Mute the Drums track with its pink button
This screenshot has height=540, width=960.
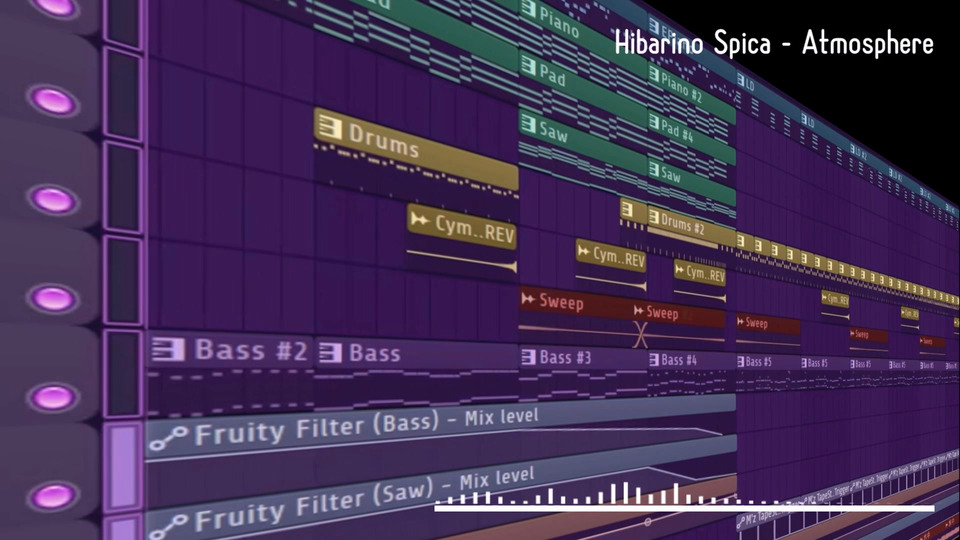pos(53,100)
